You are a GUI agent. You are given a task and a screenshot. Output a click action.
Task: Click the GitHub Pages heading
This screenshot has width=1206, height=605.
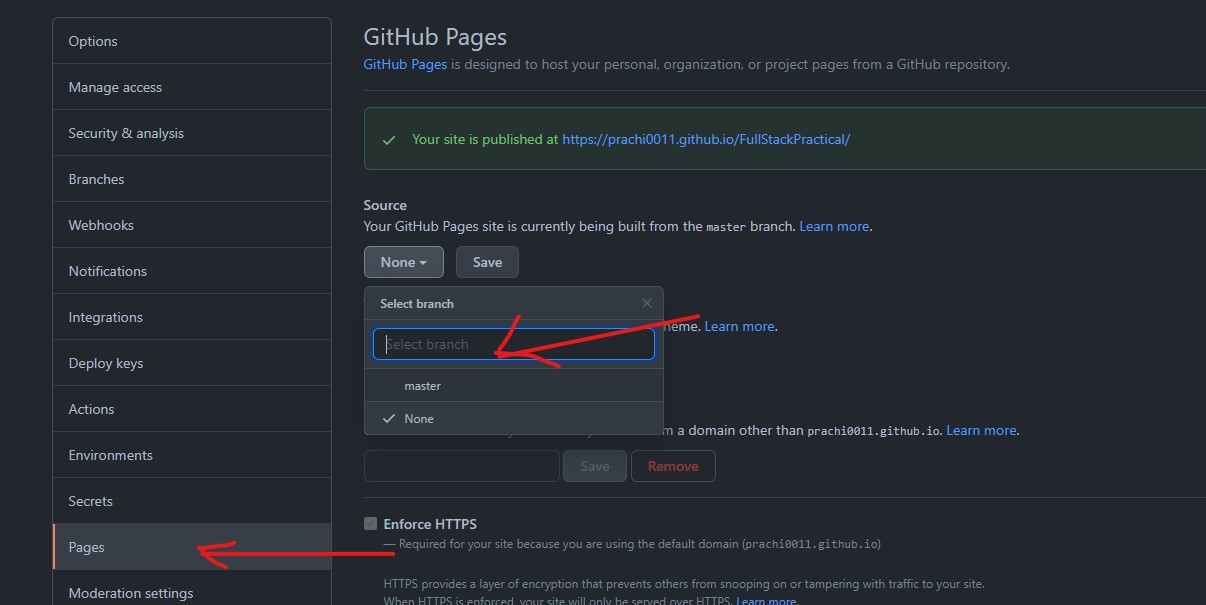(435, 37)
